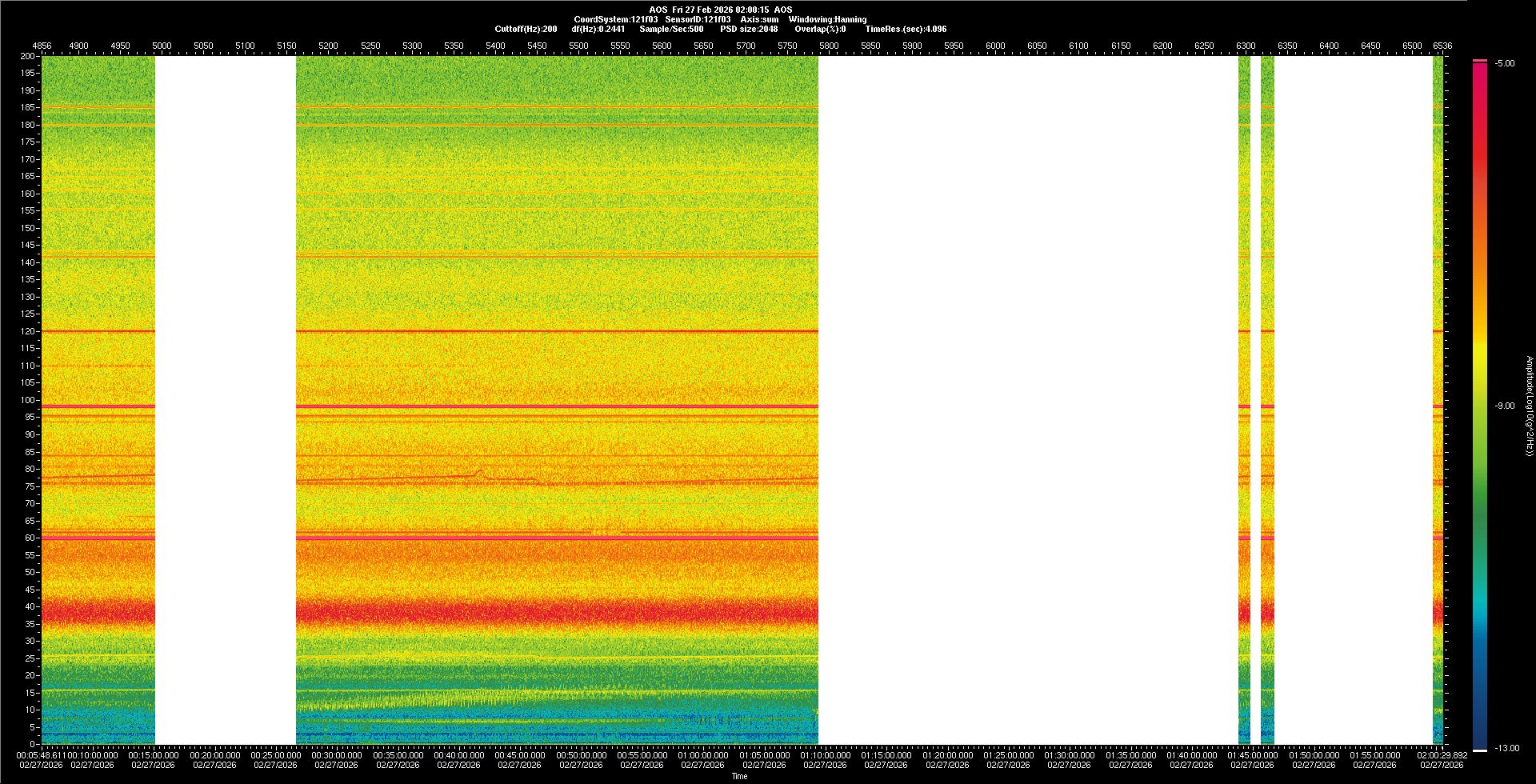
Task: Click the colorbar top limit marker at -5.00
Action: (1479, 61)
